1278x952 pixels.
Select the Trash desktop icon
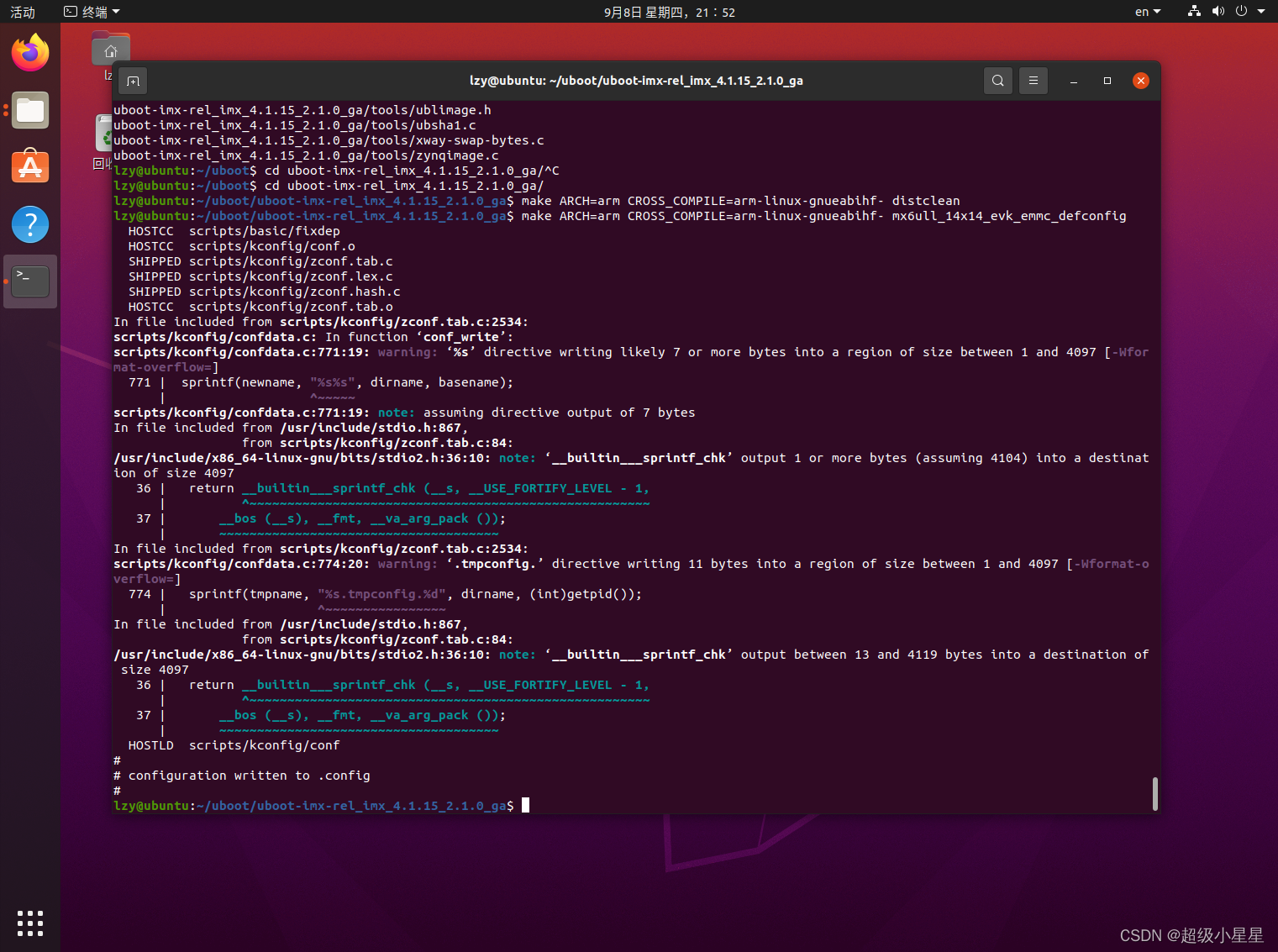(x=103, y=134)
